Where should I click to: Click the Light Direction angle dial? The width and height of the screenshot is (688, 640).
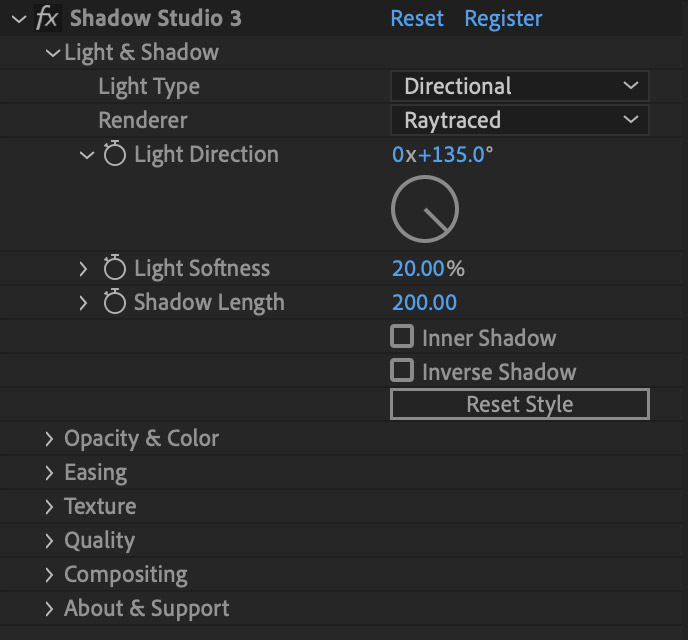(424, 209)
